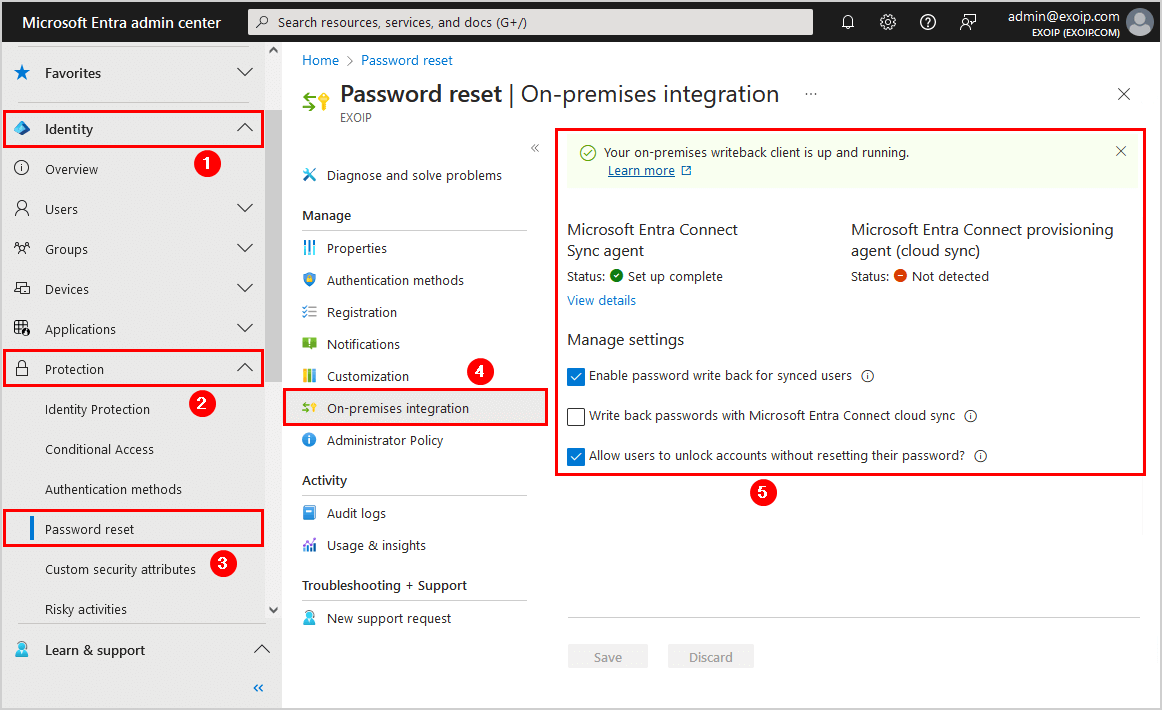Viewport: 1162px width, 710px height.
Task: Enable write back passwords with cloud sync
Action: pyautogui.click(x=576, y=417)
